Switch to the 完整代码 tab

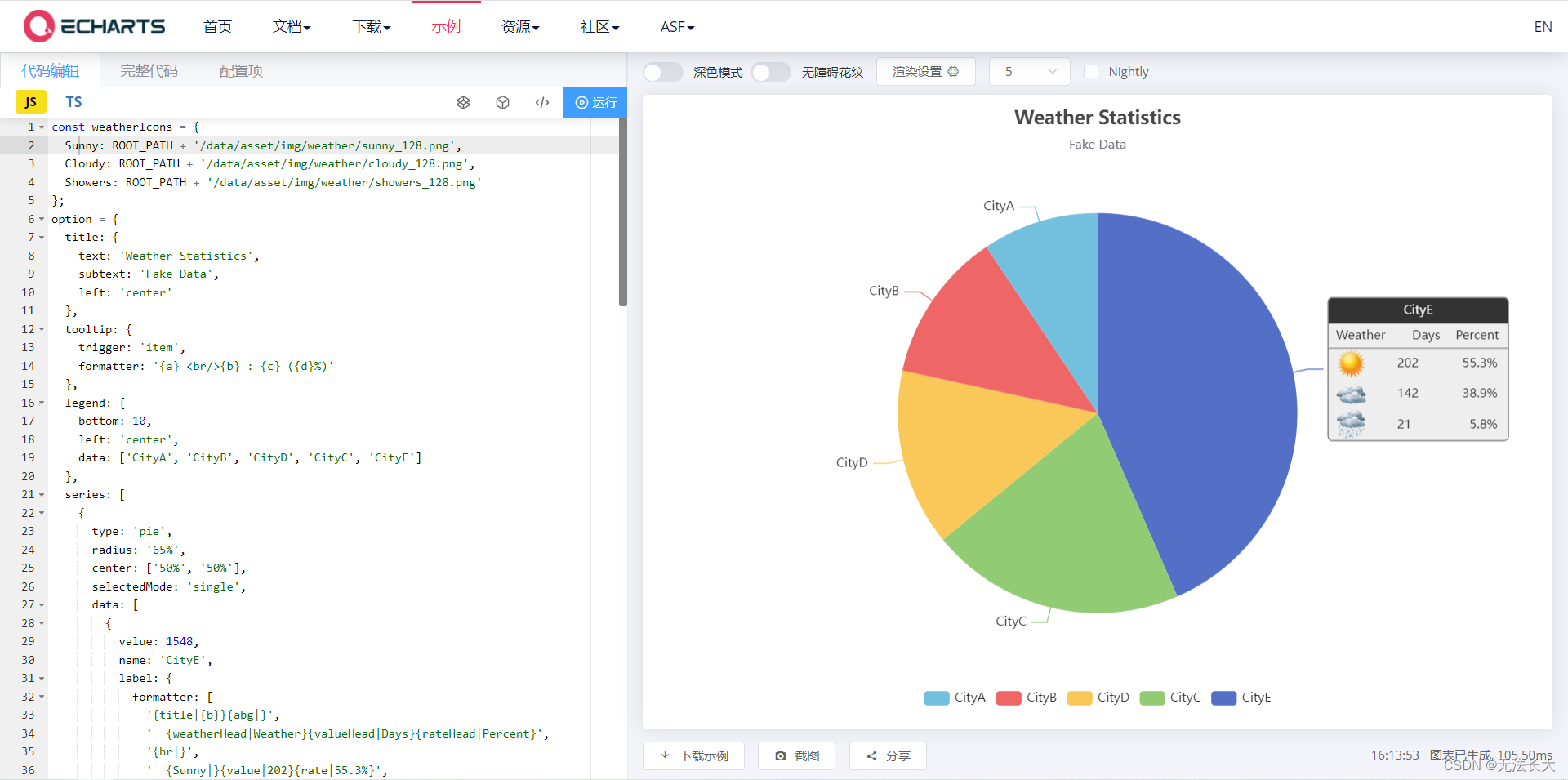(x=149, y=71)
